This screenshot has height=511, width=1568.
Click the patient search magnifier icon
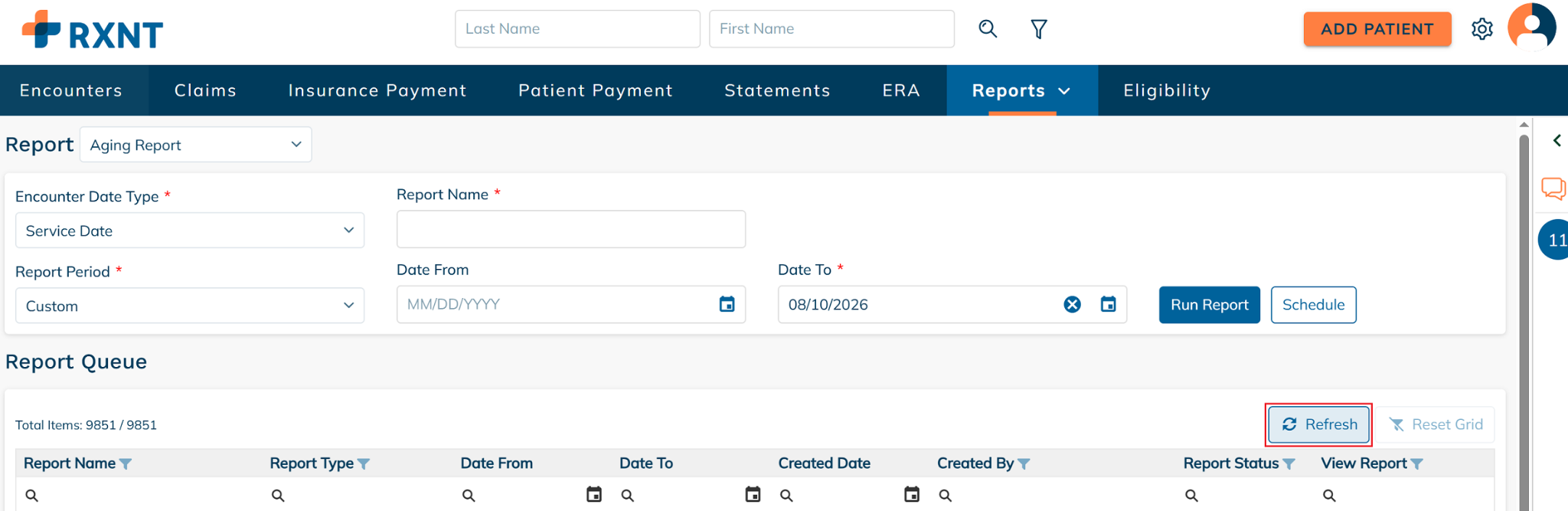(988, 29)
